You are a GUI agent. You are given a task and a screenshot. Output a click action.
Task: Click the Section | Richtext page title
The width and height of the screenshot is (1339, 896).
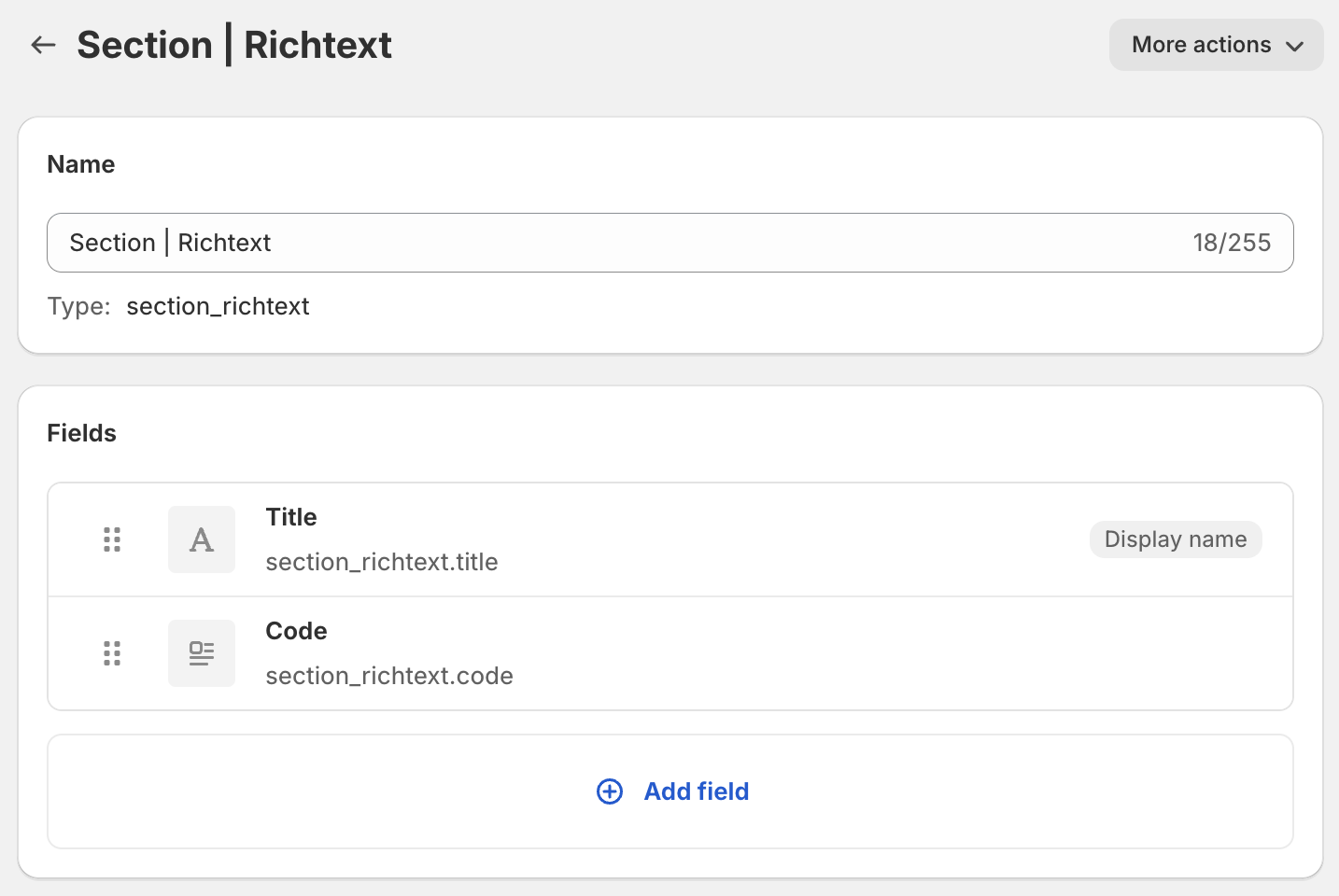pos(234,44)
